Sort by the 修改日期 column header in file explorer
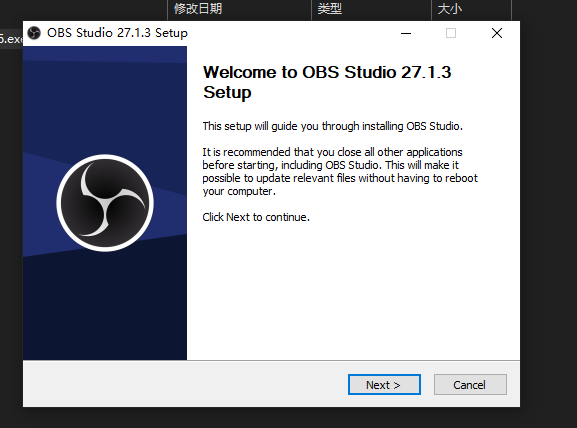 (x=239, y=9)
